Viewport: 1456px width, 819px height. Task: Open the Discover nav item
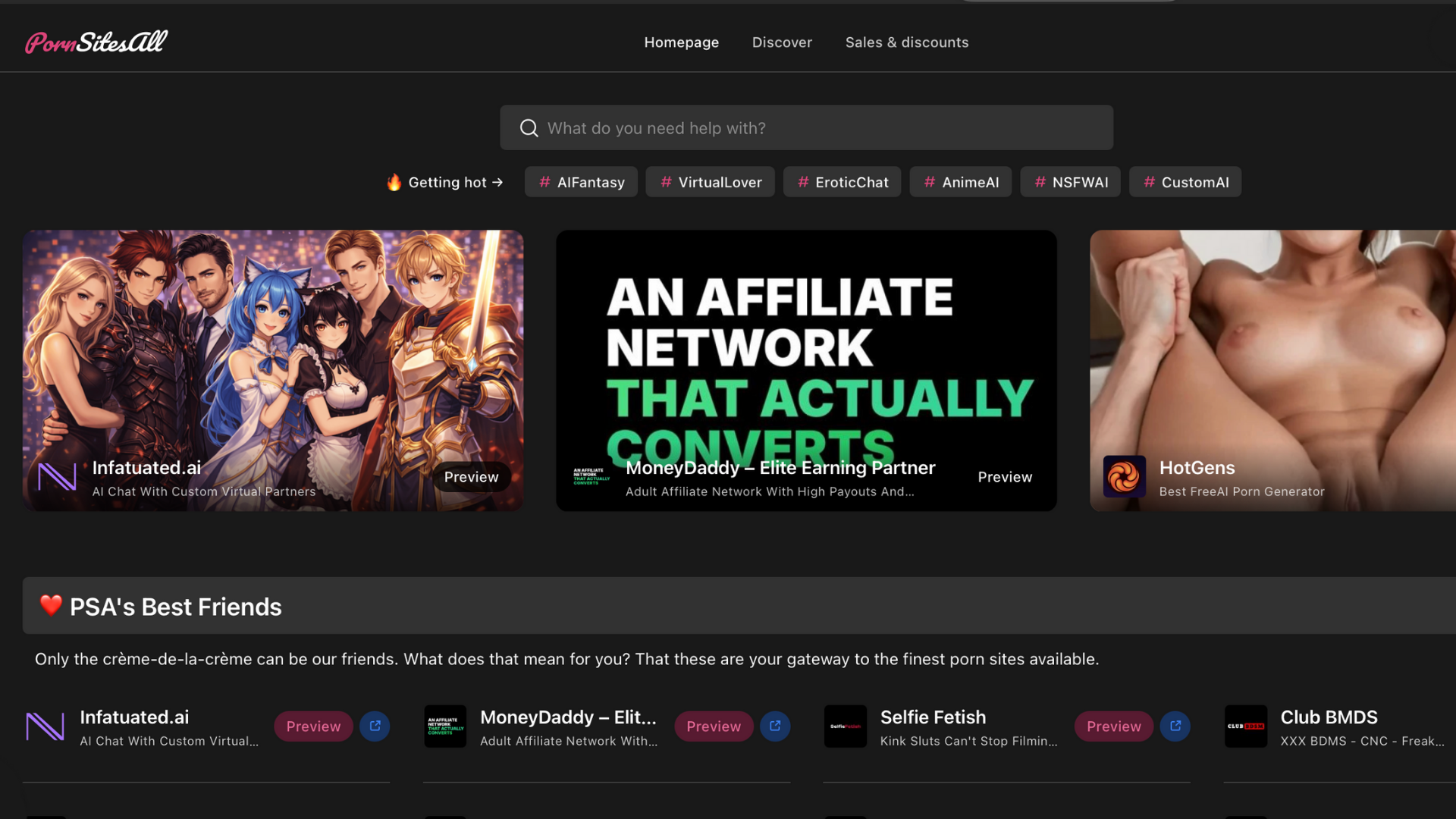[782, 42]
